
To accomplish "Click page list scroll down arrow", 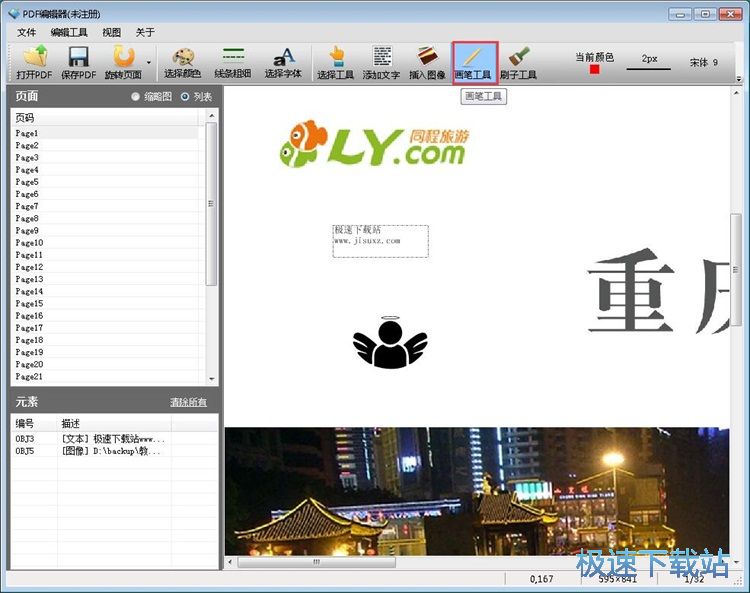I will 211,379.
